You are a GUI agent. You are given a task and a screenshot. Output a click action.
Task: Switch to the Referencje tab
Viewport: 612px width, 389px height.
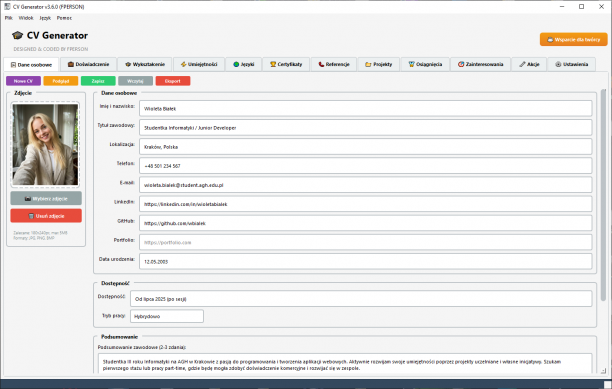click(334, 64)
